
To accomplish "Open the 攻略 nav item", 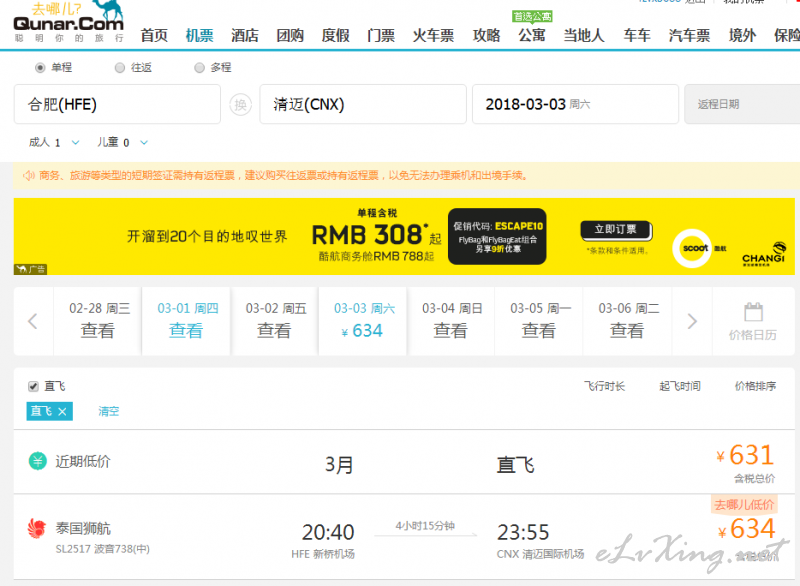I will point(487,35).
